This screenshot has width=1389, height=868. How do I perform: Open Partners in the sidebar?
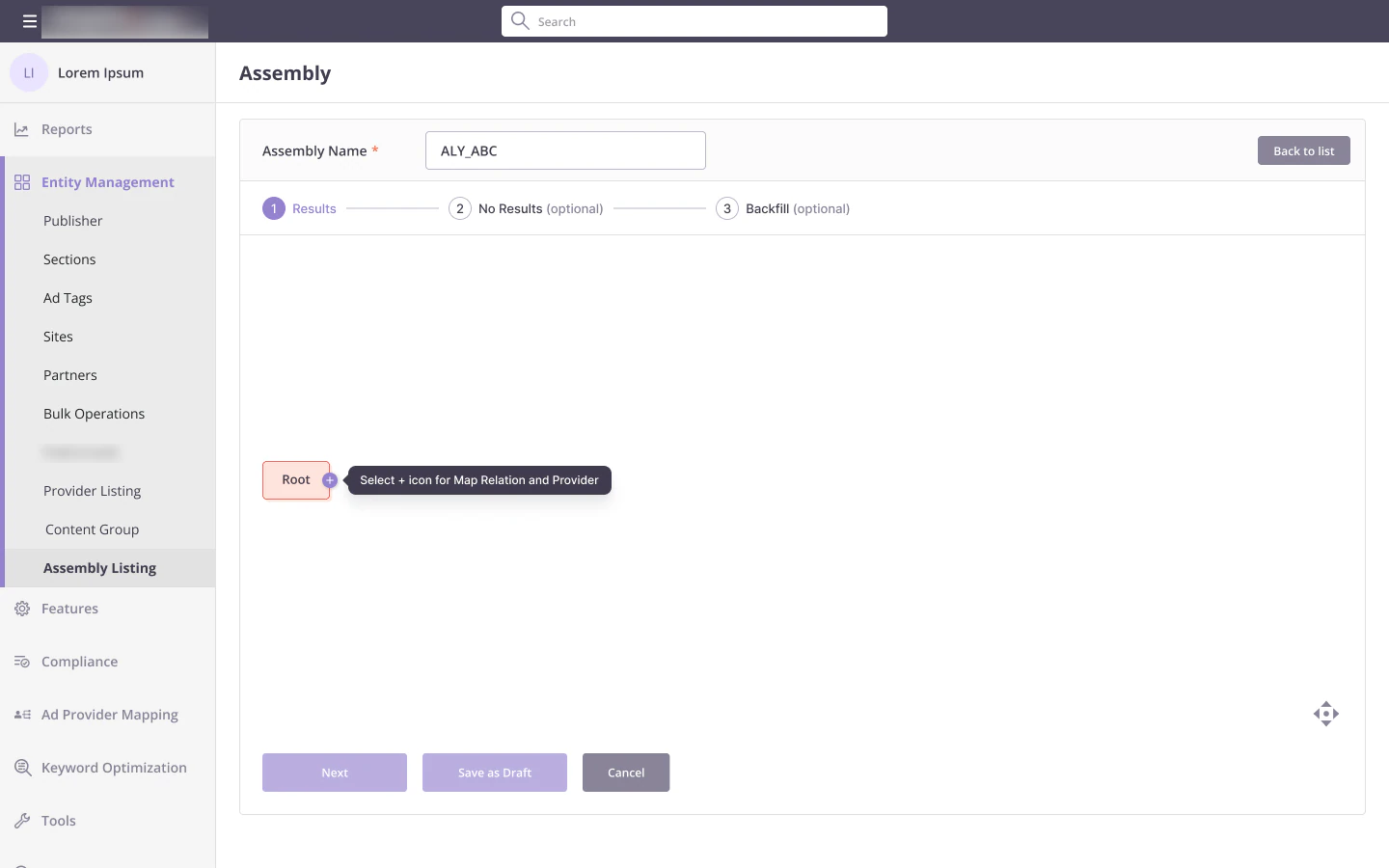coord(70,375)
